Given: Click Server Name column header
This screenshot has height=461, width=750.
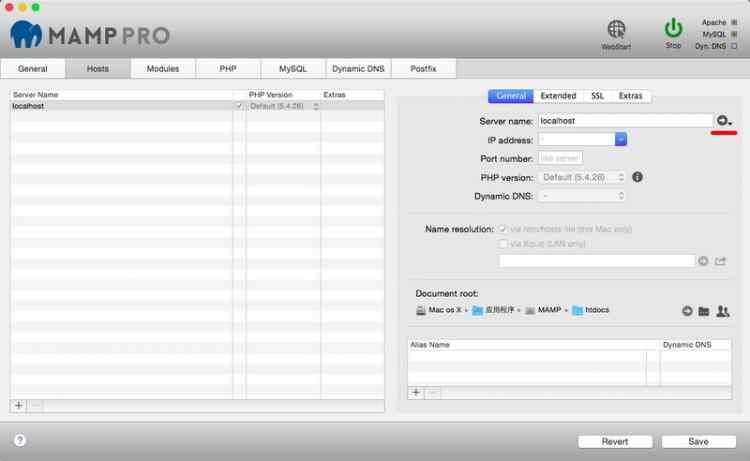Looking at the screenshot, I should click(121, 95).
